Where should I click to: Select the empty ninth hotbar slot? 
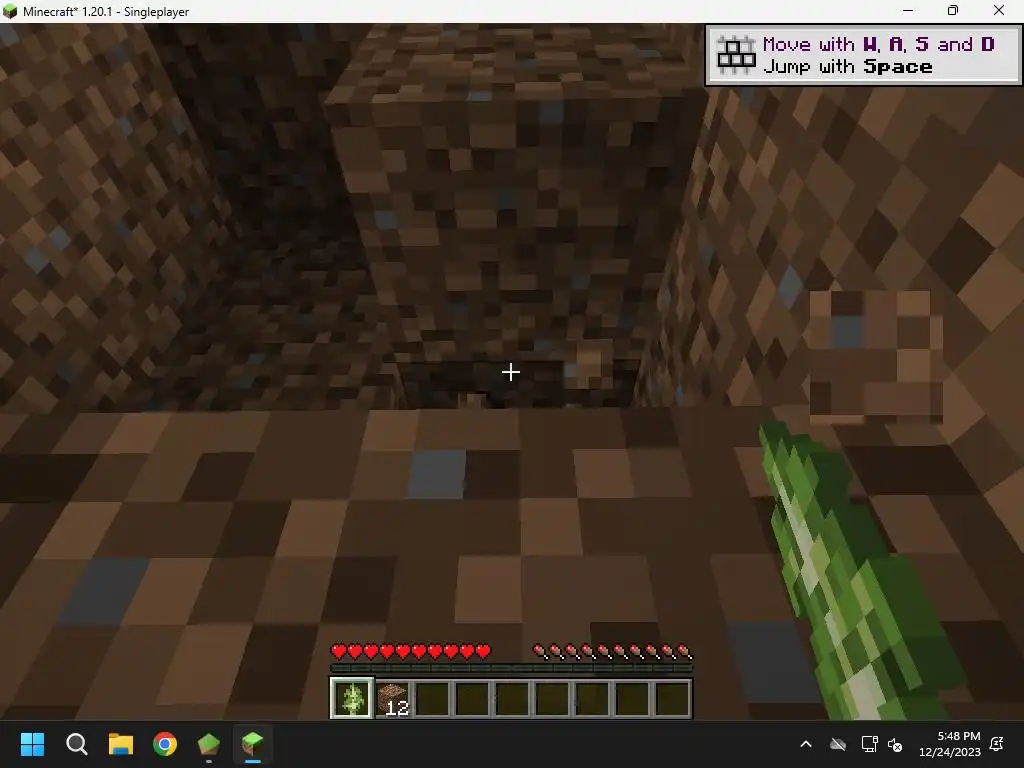click(673, 699)
